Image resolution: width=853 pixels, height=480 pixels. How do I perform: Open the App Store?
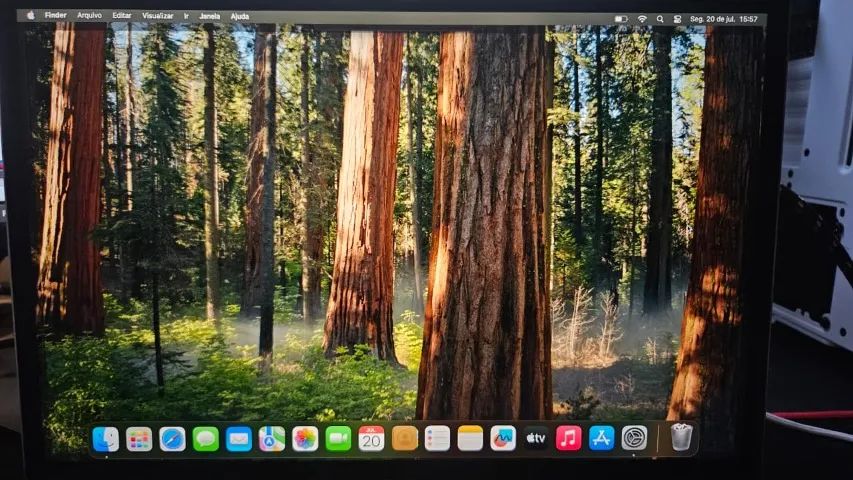[x=602, y=439]
